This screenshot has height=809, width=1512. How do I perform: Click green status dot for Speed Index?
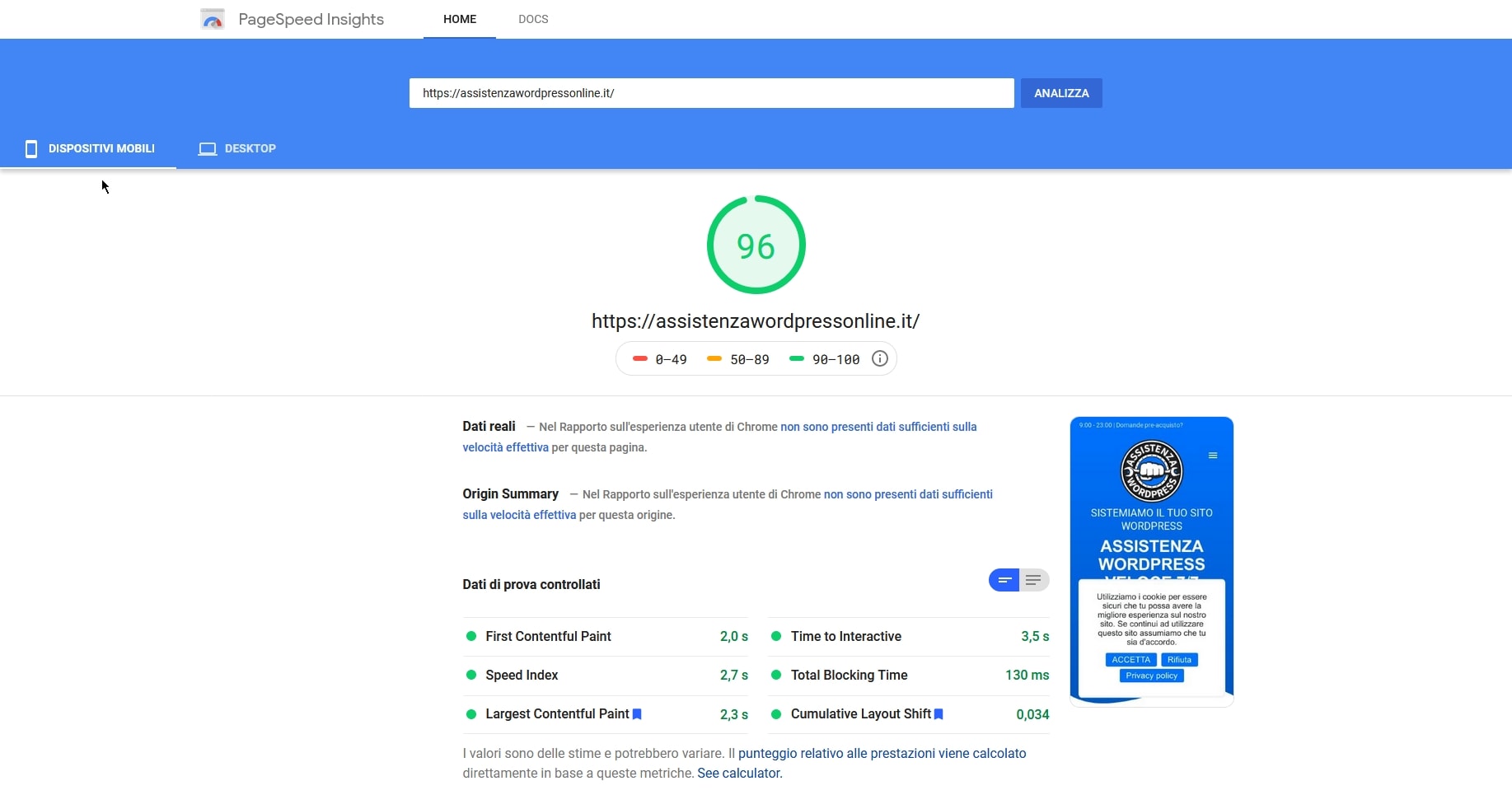click(x=471, y=675)
